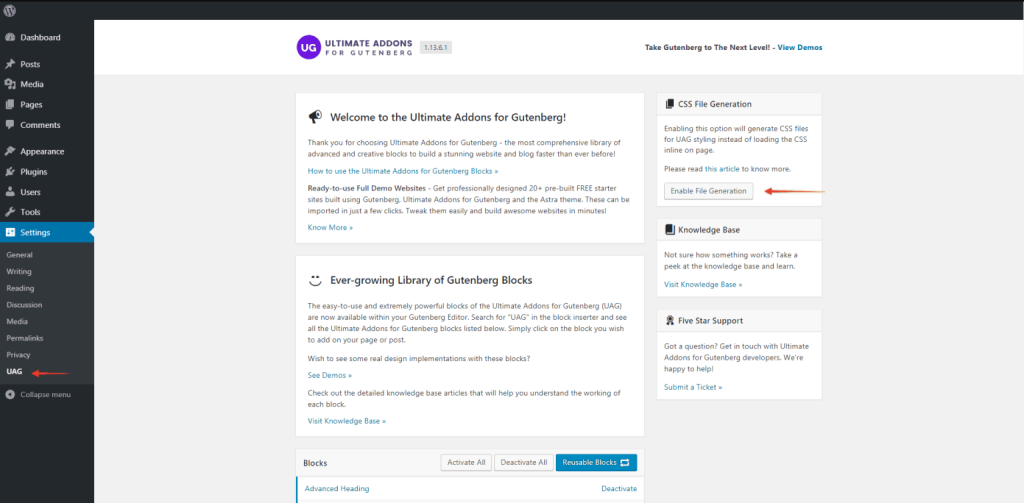Click the Pages icon in sidebar
Image resolution: width=1024 pixels, height=503 pixels.
coord(10,105)
